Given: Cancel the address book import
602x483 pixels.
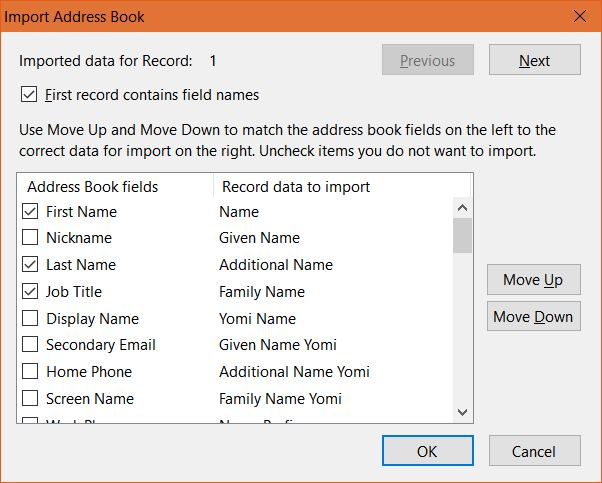Looking at the screenshot, I should coord(533,451).
